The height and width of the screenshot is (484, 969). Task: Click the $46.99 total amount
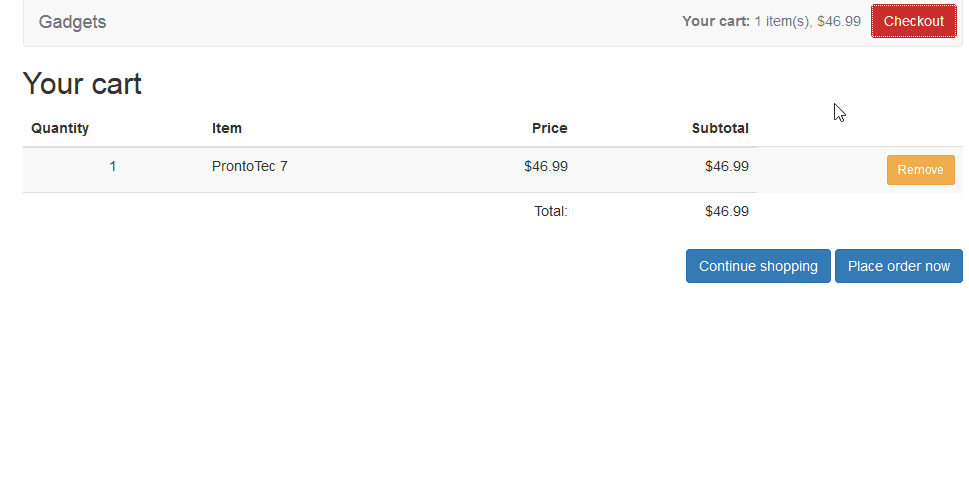pos(727,211)
